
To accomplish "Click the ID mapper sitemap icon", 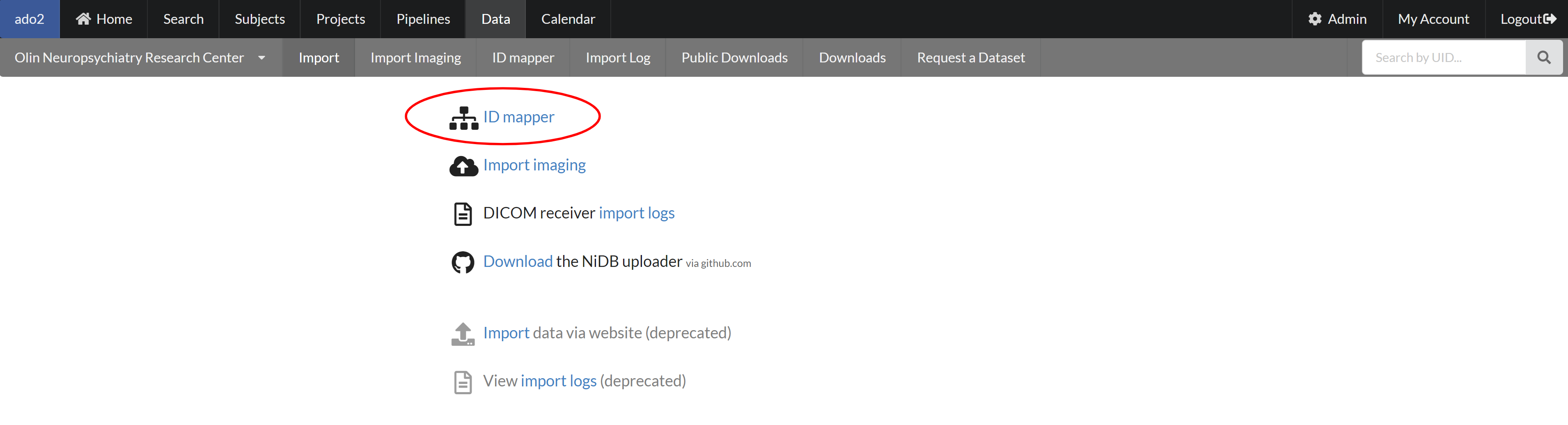I will (x=463, y=116).
